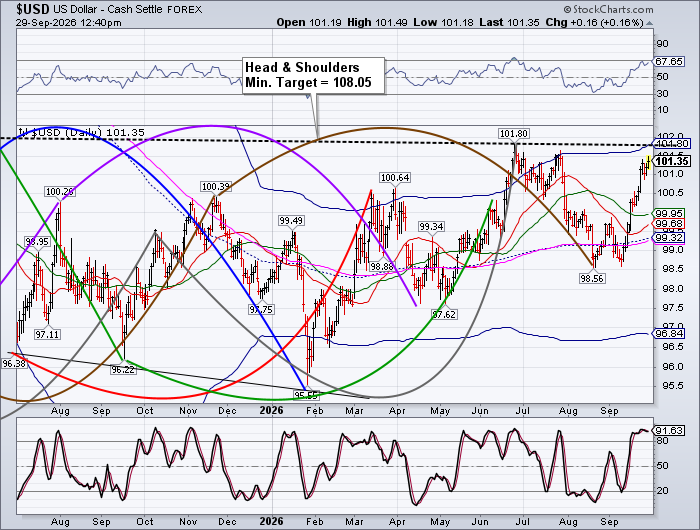Viewport: 700px width, 530px height.
Task: Click the green moving average tag 99.95
Action: (x=669, y=213)
